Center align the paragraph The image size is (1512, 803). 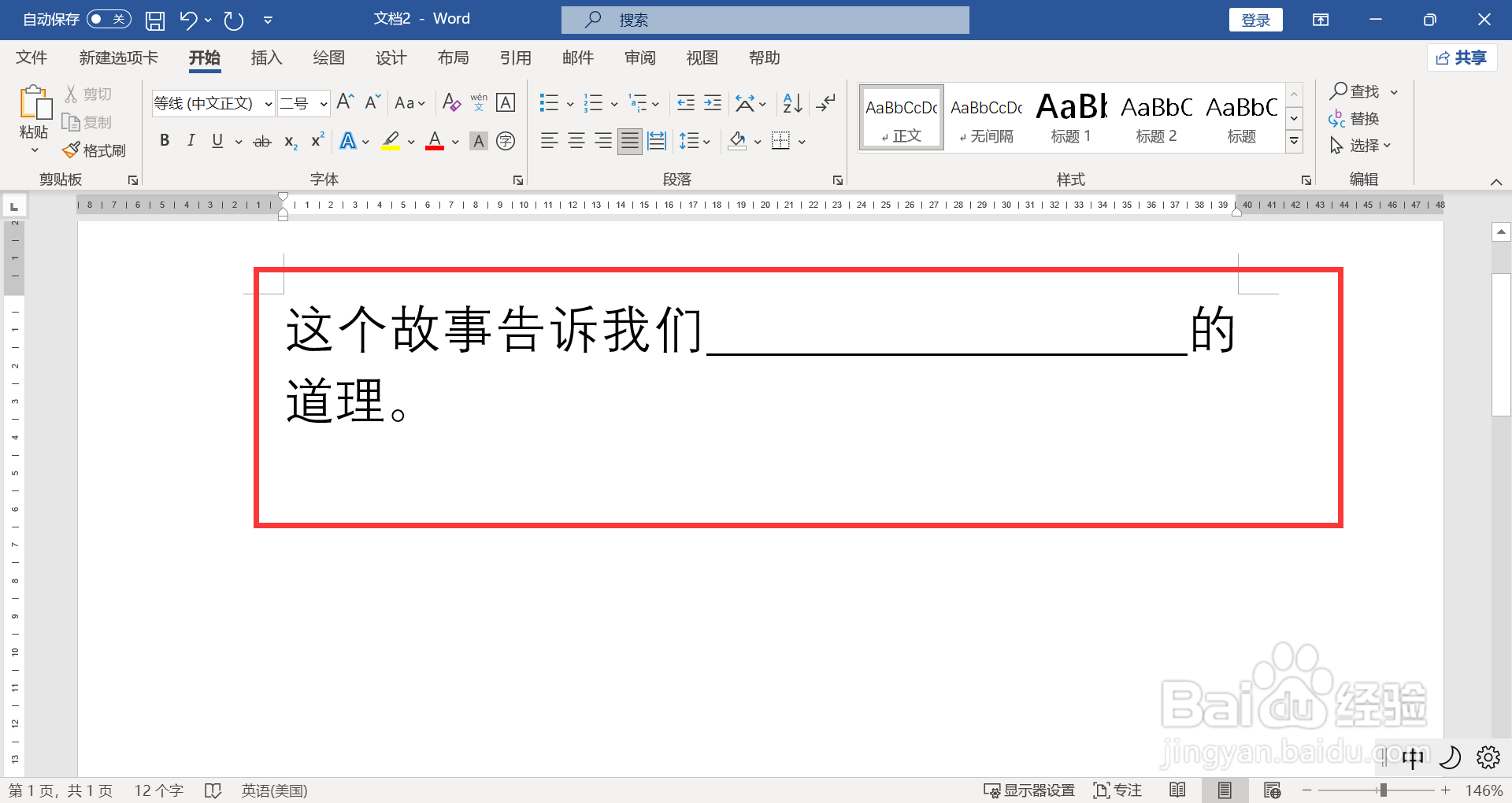576,141
